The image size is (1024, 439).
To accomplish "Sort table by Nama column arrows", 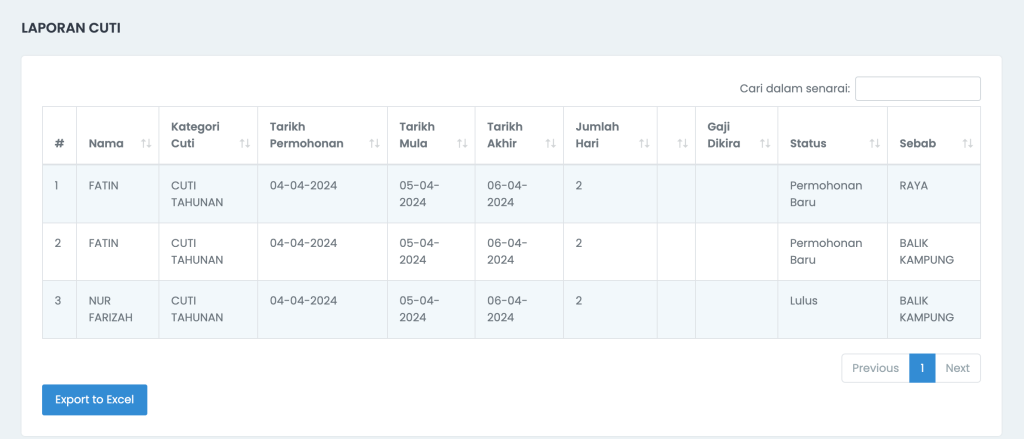I will (146, 143).
